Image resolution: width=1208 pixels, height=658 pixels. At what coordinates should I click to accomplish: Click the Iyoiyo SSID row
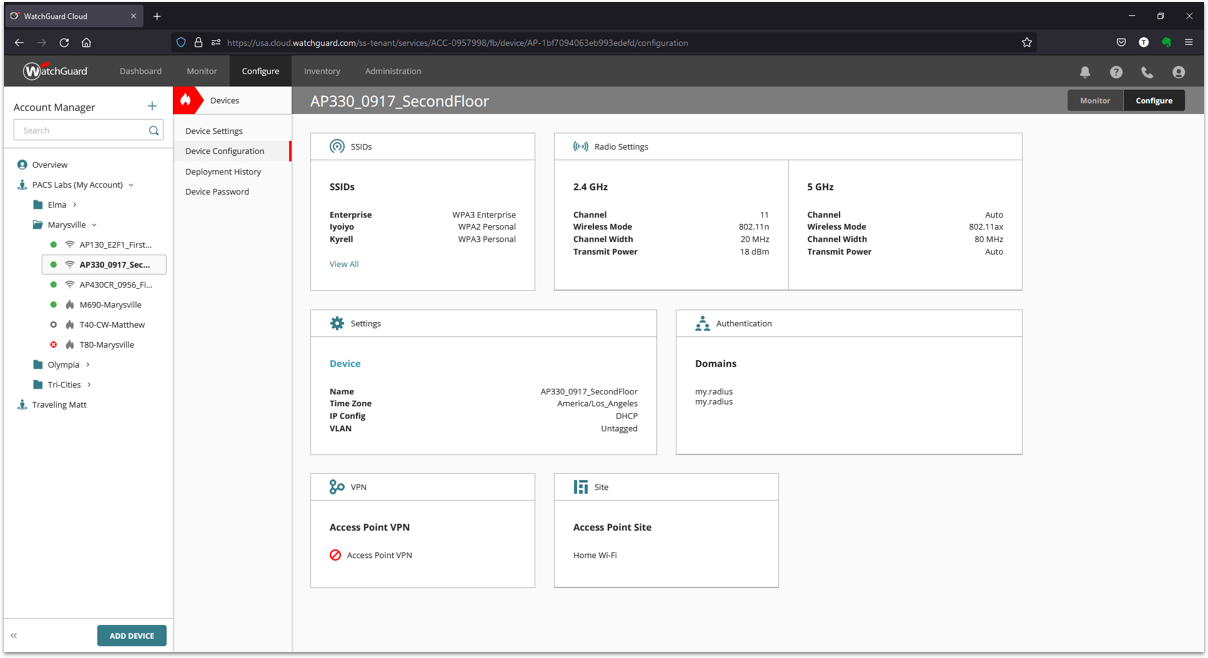click(x=422, y=227)
